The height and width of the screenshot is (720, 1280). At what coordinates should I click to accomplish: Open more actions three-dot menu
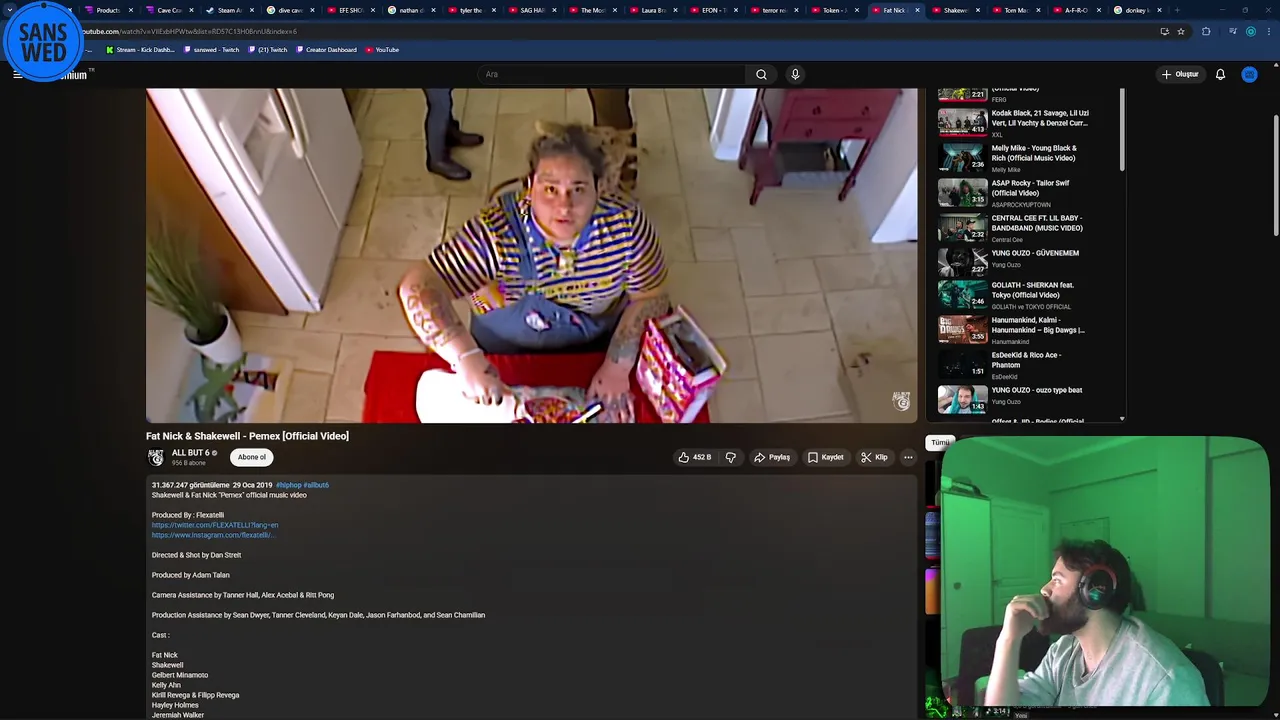(908, 457)
